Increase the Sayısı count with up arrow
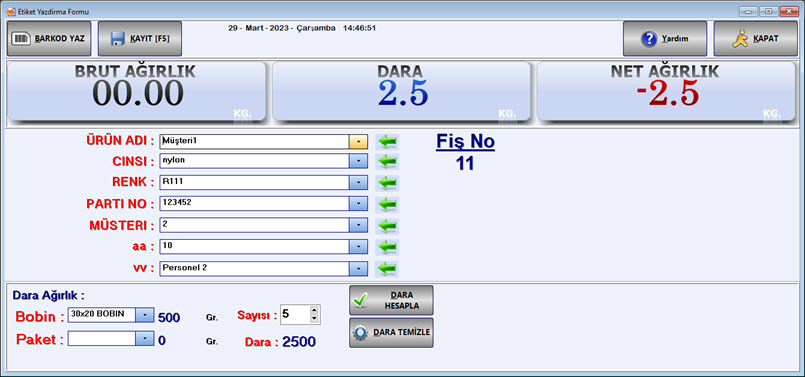The image size is (805, 377). 314,310
